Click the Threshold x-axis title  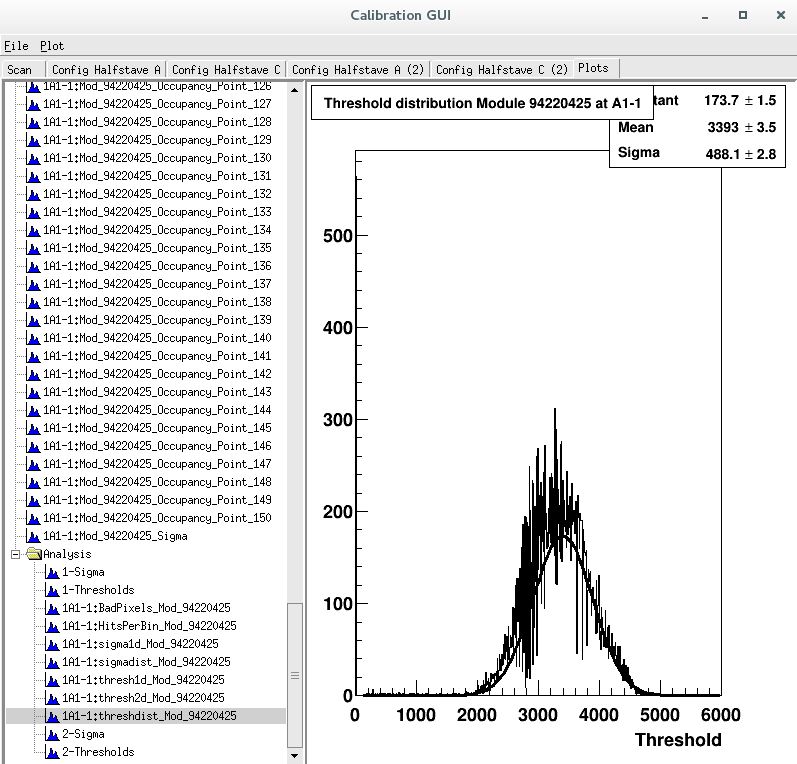(x=678, y=740)
